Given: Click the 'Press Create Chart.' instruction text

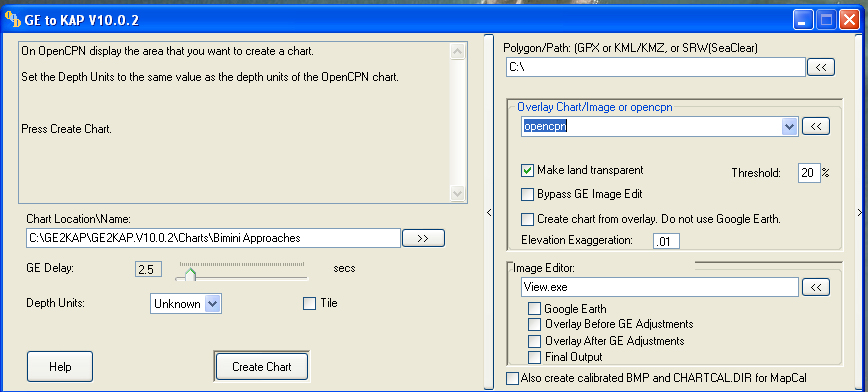Looking at the screenshot, I should point(66,130).
